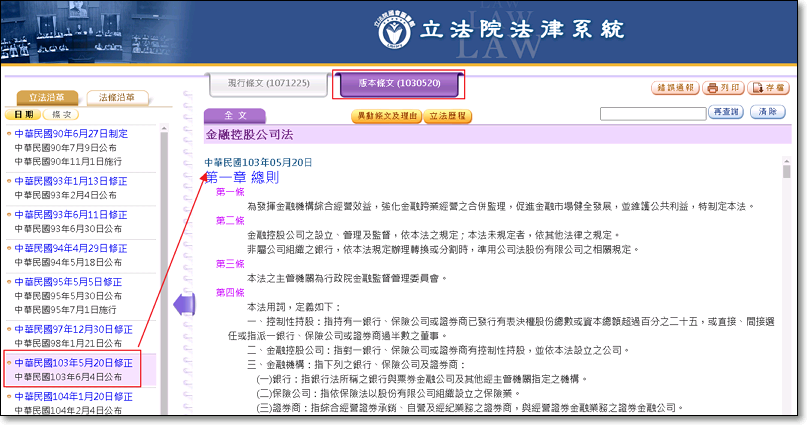807x425 pixels.
Task: Open the 立法沿革 sidebar tab
Action: click(x=46, y=98)
